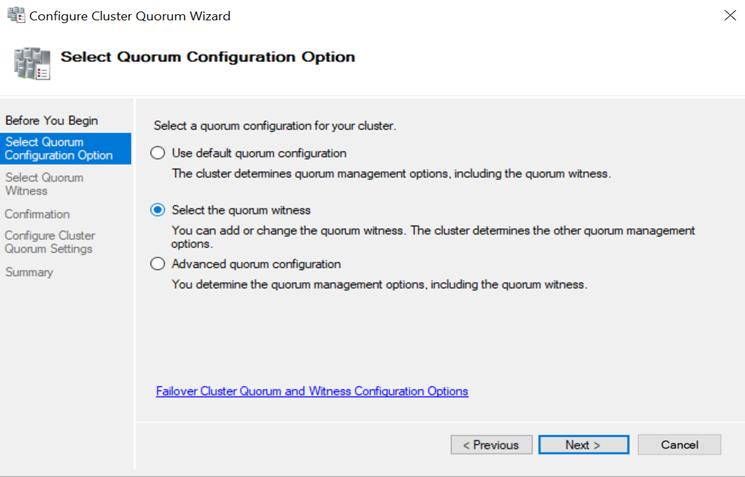Click the wizard icon in the title bar
The height and width of the screenshot is (477, 745).
coord(16,15)
